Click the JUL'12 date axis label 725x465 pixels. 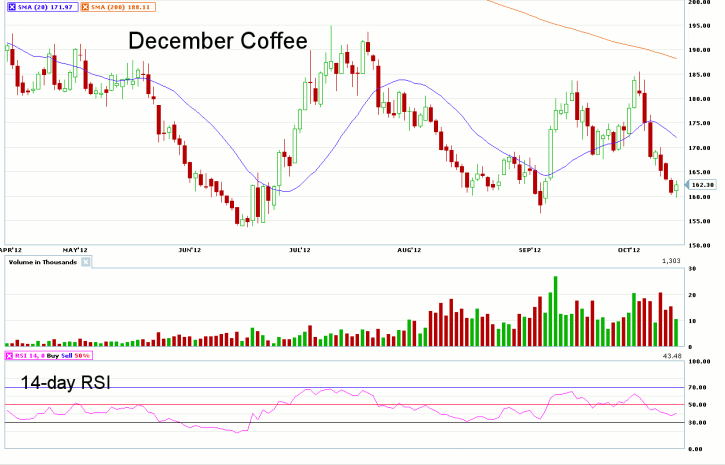pyautogui.click(x=299, y=250)
